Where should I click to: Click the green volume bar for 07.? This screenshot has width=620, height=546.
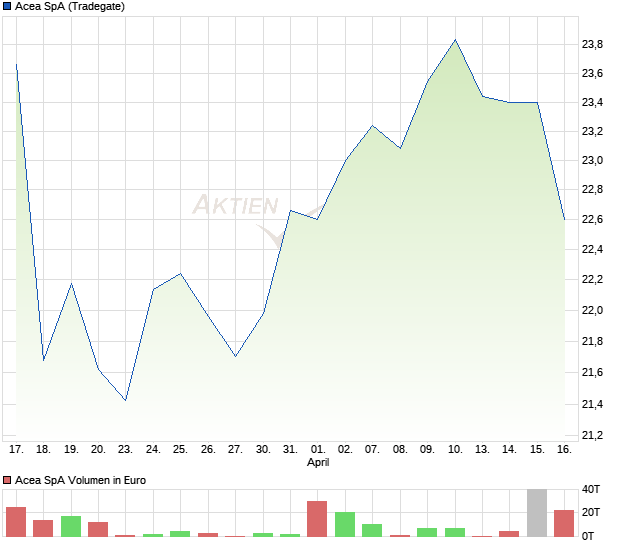pos(372,530)
